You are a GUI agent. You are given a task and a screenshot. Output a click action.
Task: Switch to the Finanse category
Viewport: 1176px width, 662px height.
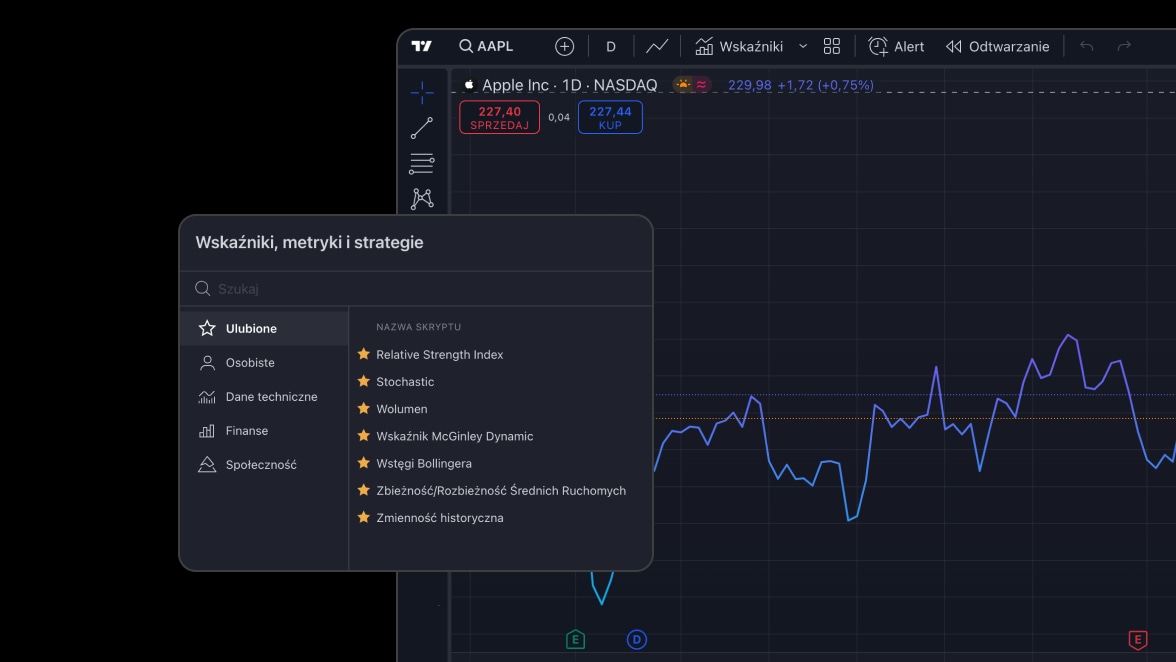[x=246, y=430]
